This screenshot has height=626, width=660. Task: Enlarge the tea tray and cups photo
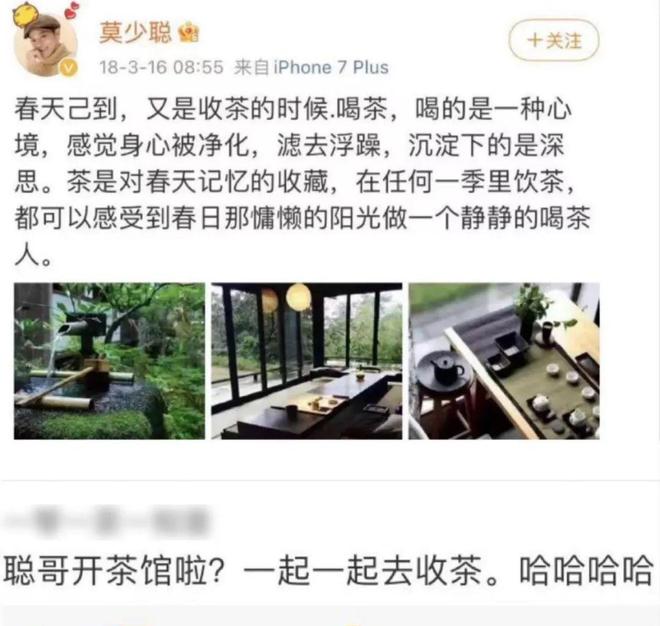pos(504,361)
